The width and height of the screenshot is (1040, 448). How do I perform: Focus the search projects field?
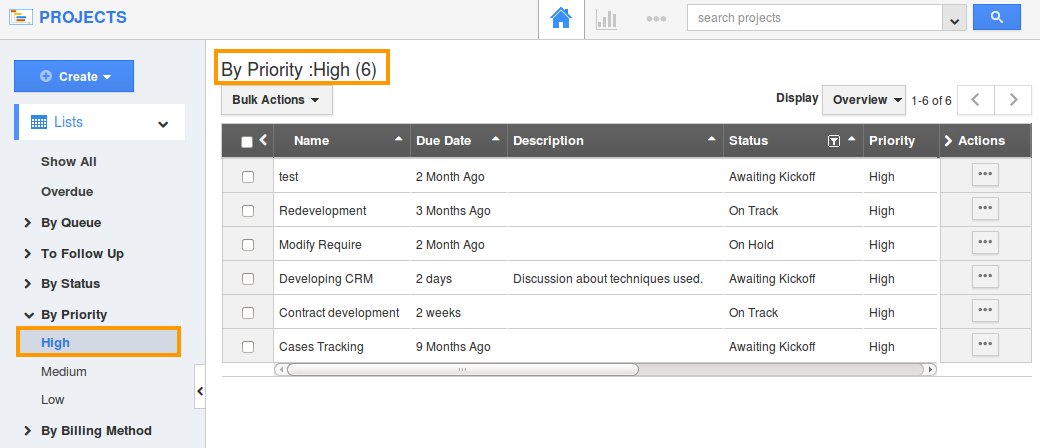[814, 18]
